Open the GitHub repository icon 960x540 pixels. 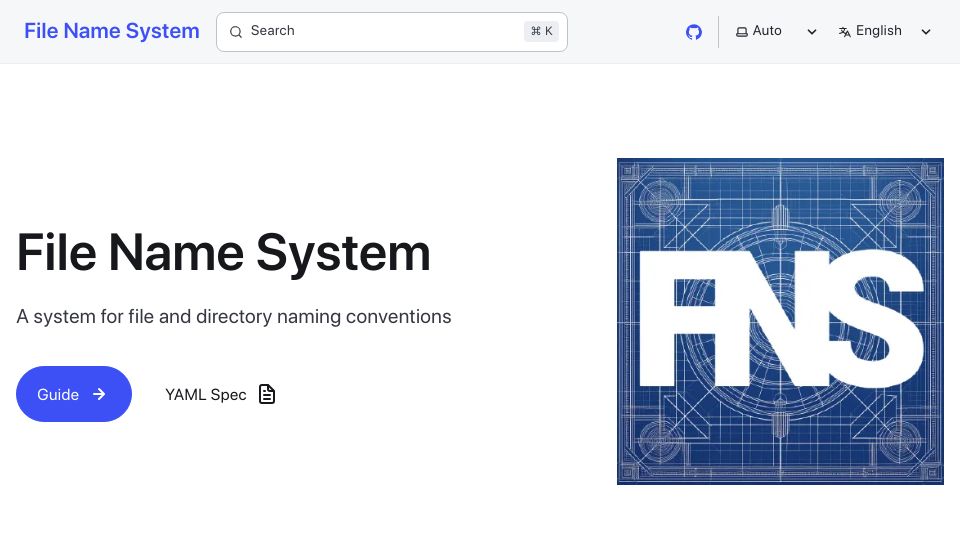(x=694, y=32)
